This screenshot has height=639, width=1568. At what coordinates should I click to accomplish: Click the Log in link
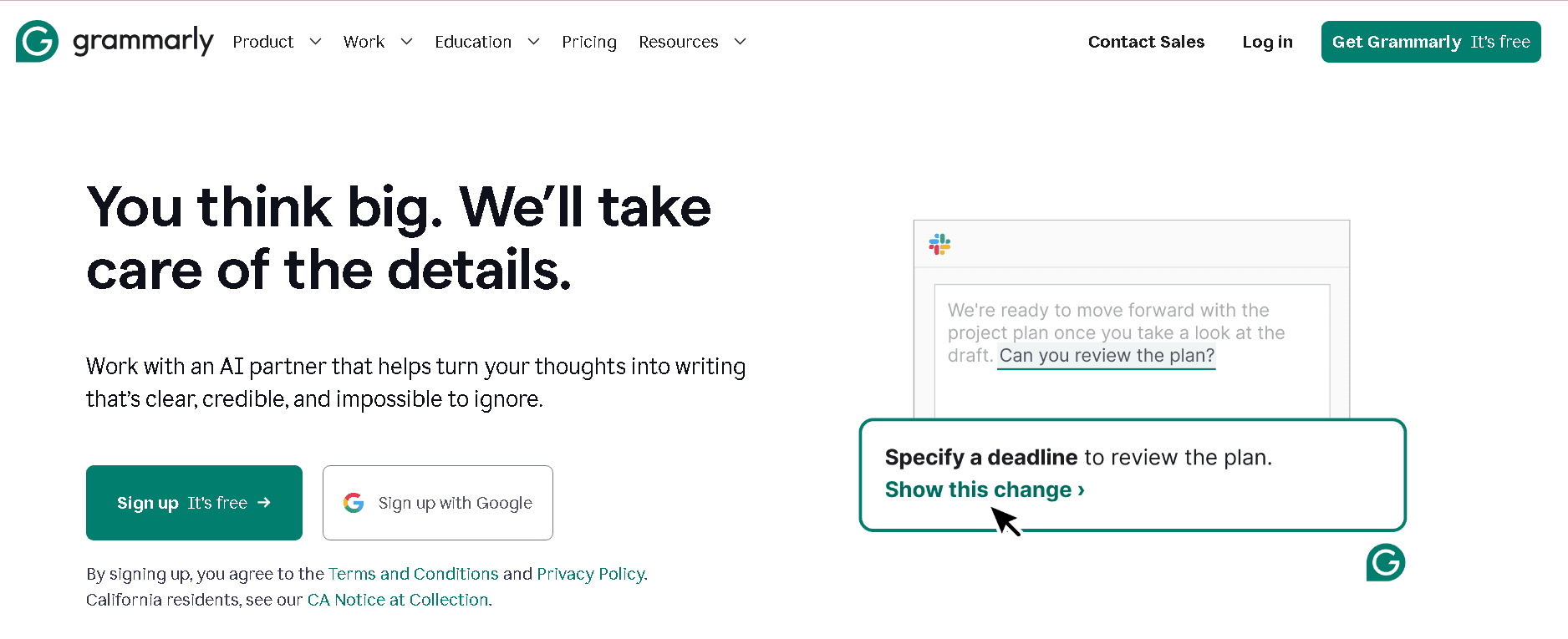1267,42
